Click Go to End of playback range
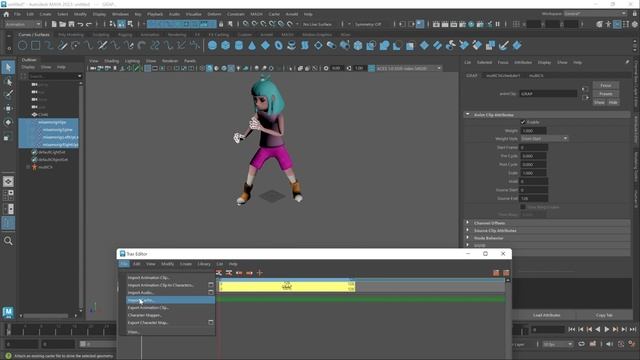Screen dimensions: 640x360 point(633,329)
